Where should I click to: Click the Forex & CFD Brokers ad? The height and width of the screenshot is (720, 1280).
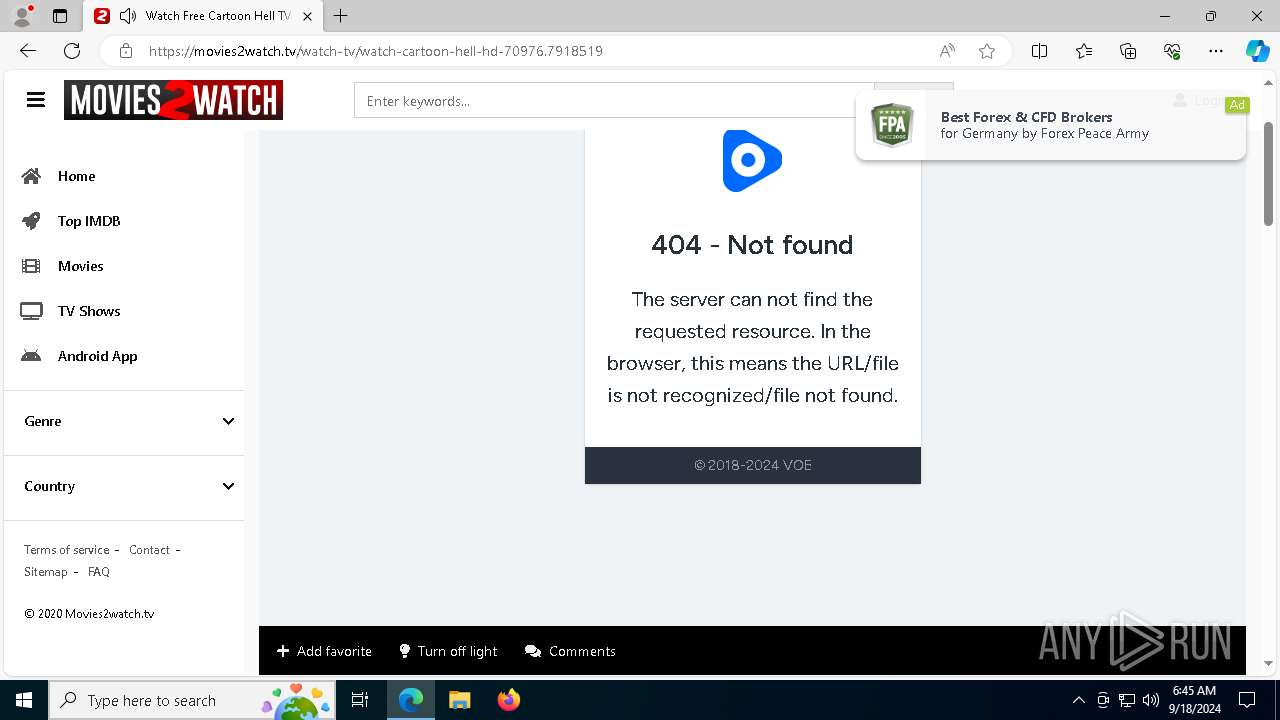click(x=1051, y=125)
